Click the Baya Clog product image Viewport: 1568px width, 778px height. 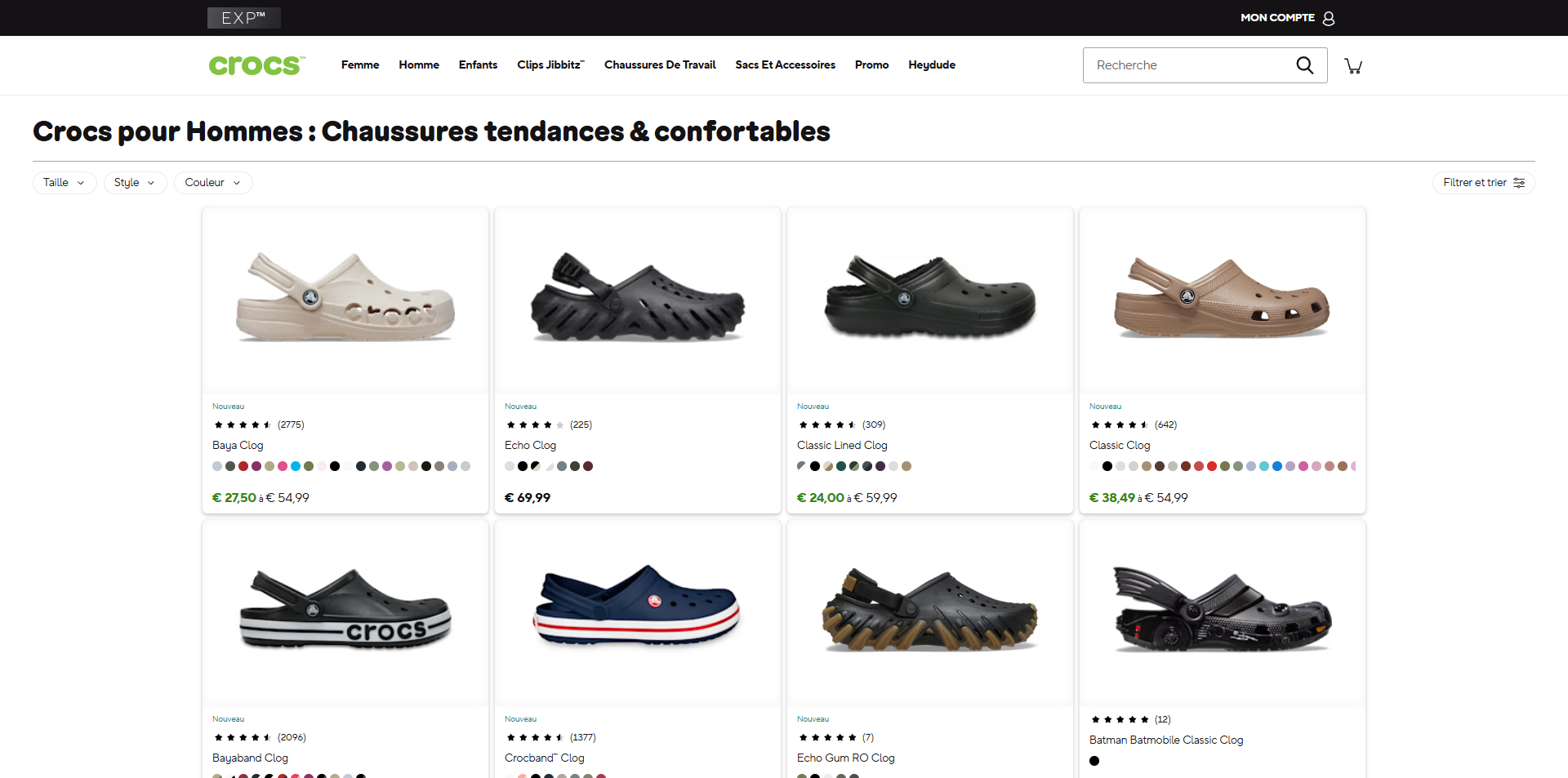345,300
